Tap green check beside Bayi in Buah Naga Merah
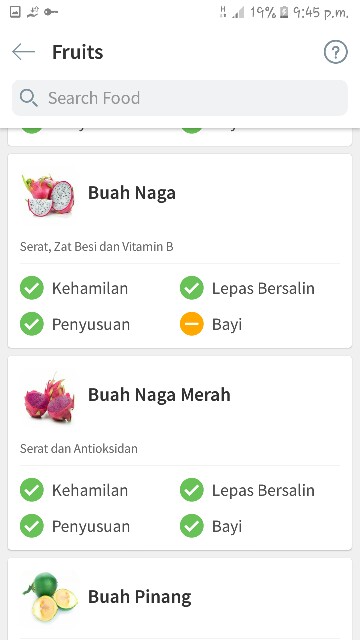The height and width of the screenshot is (640, 360). point(191,526)
